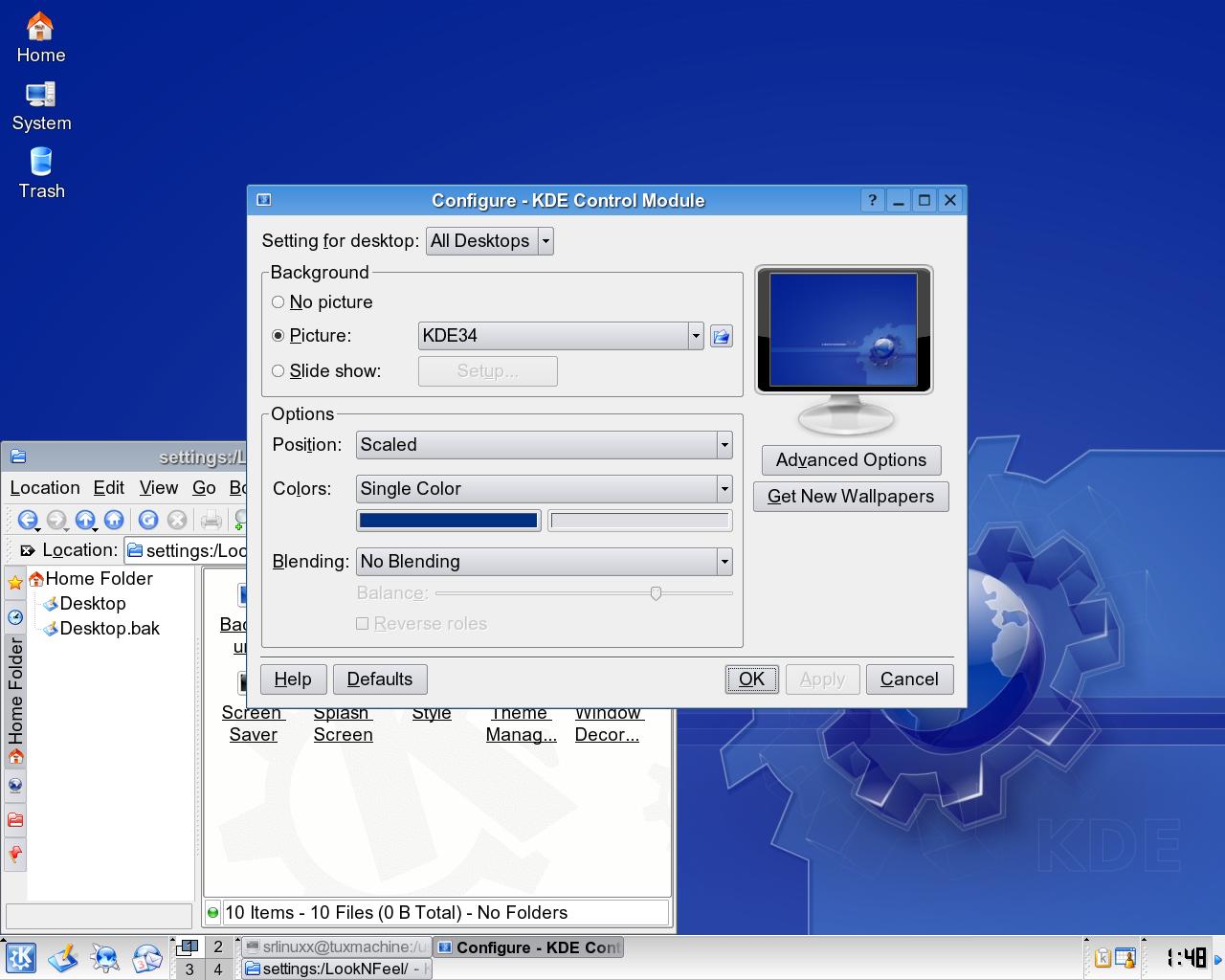Select Home Folder in sidebar tree

tap(91, 579)
